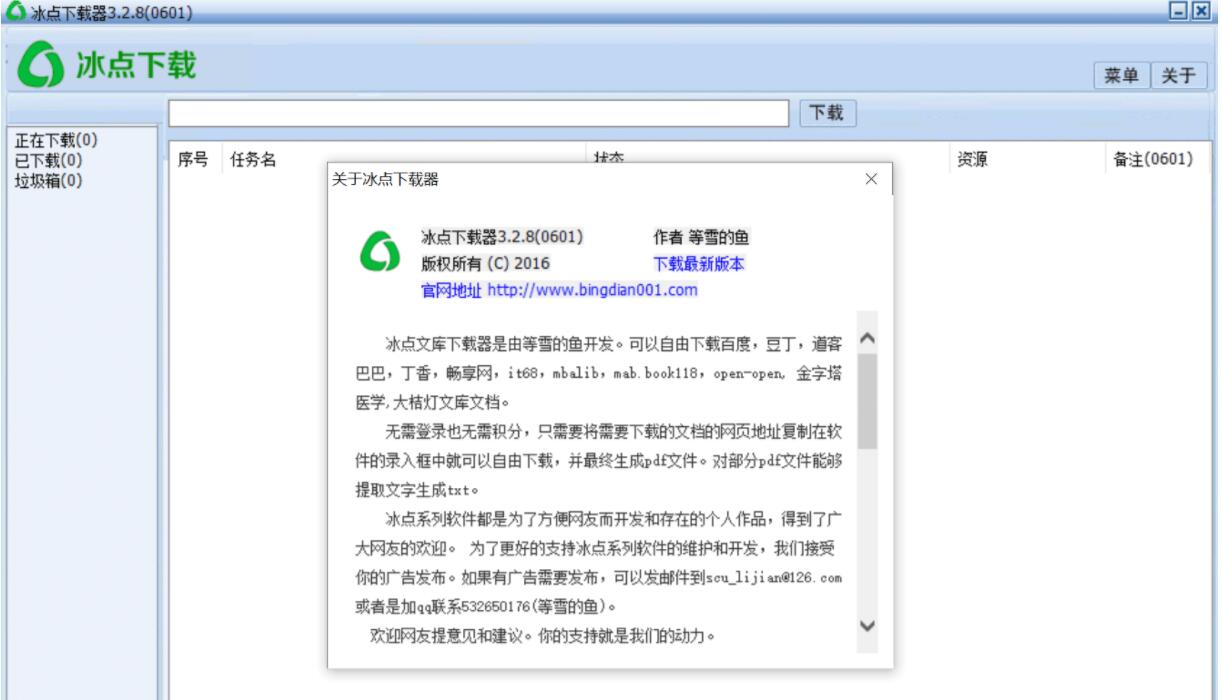Click the http://www.bingdian001.com URL

pyautogui.click(x=592, y=291)
